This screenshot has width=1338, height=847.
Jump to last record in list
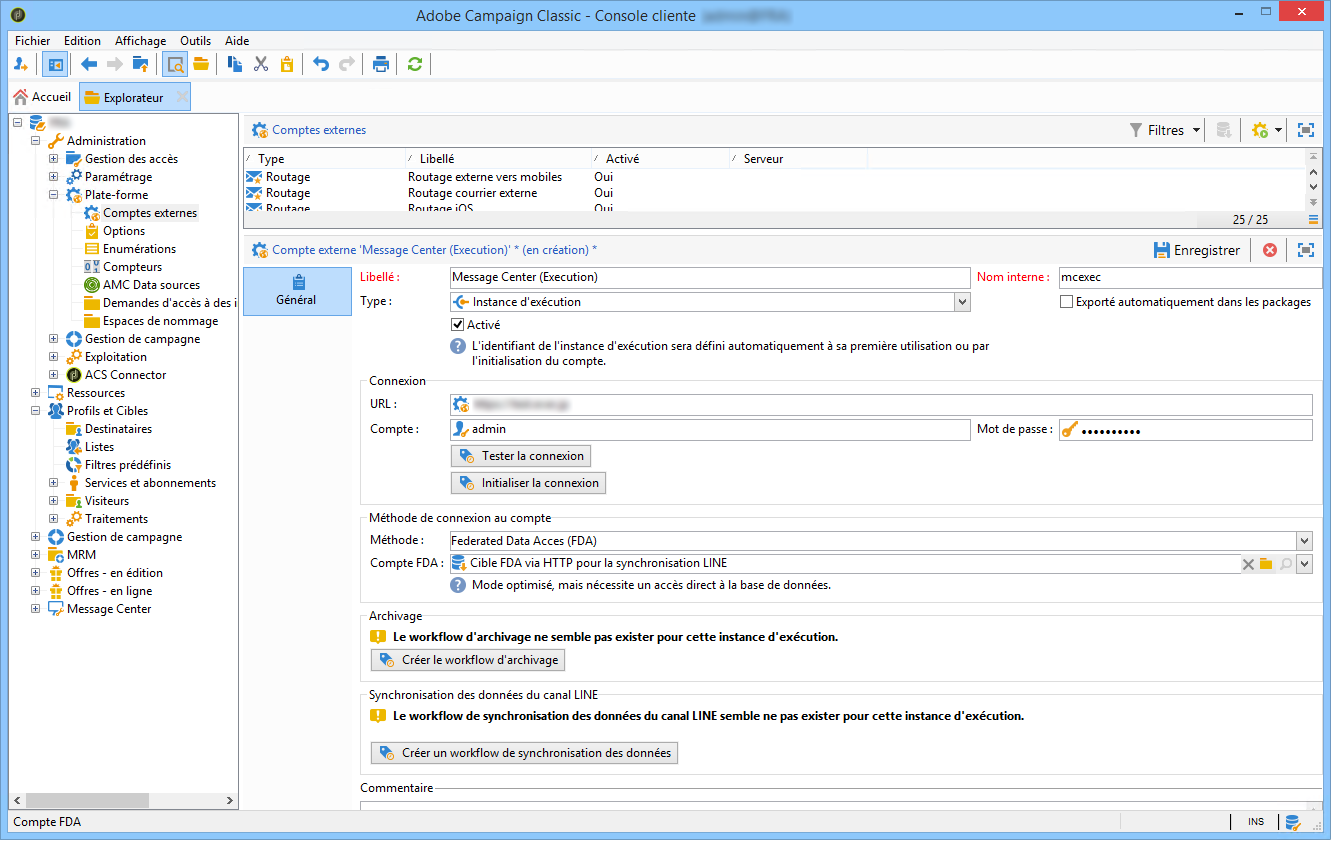1314,203
